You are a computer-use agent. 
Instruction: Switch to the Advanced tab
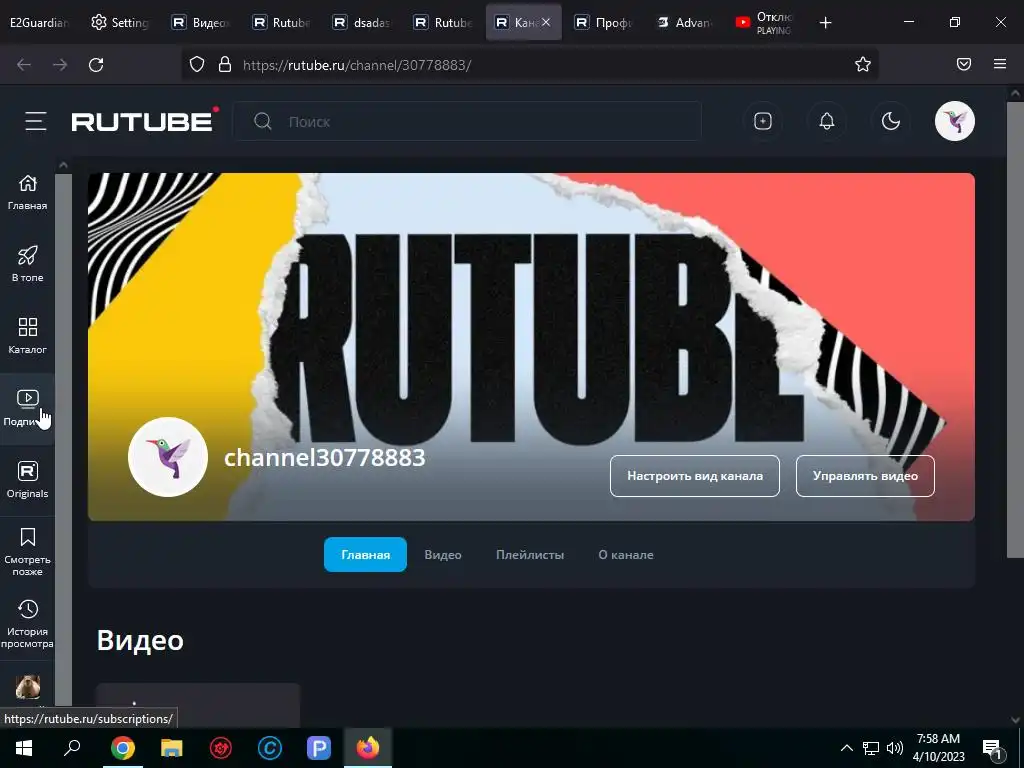(x=684, y=23)
